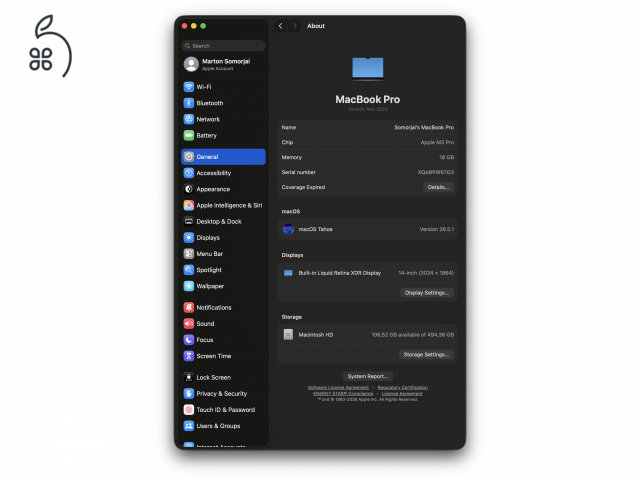Open Software License Agreement link
640x480 pixels.
click(338, 387)
